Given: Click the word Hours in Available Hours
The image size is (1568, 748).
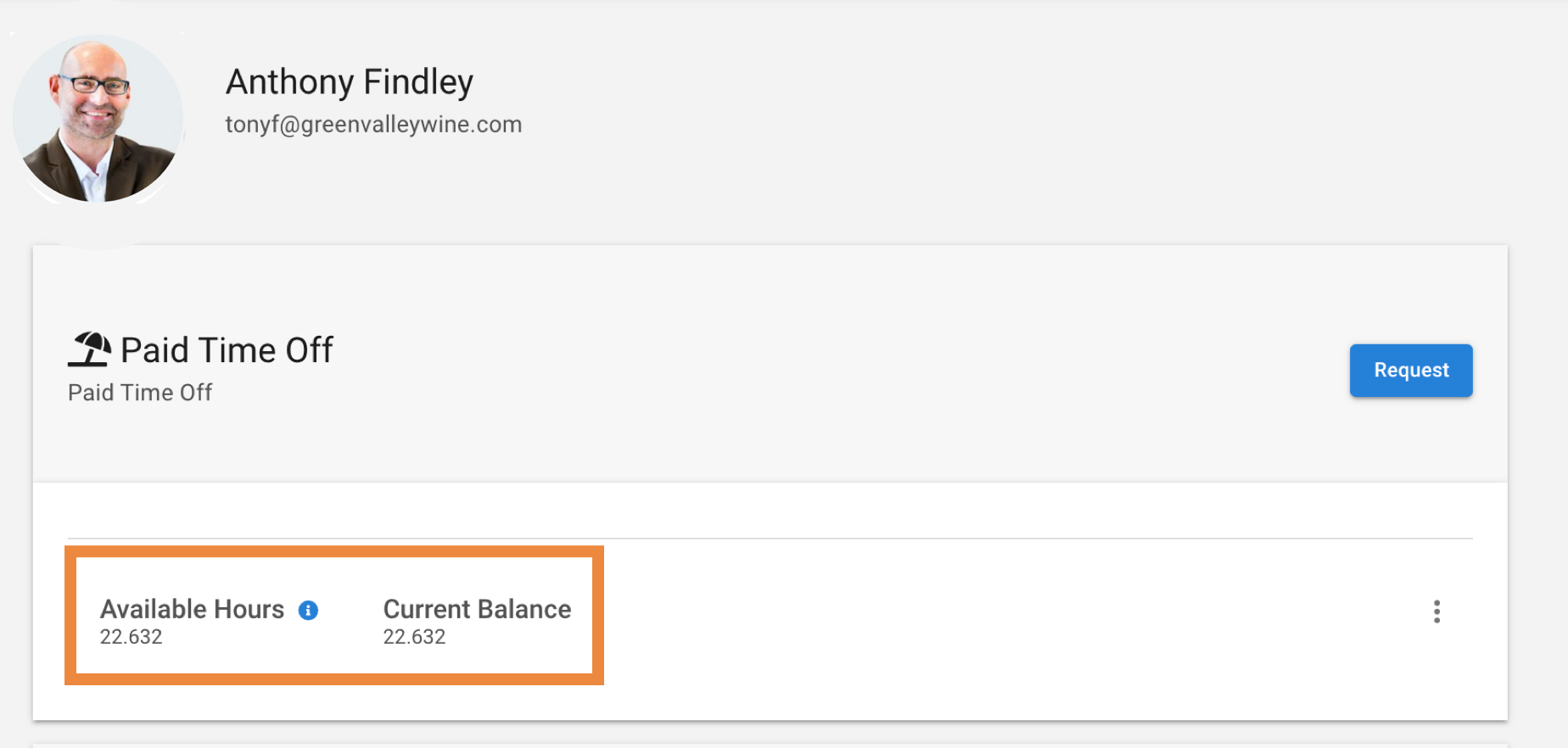Looking at the screenshot, I should tap(249, 609).
